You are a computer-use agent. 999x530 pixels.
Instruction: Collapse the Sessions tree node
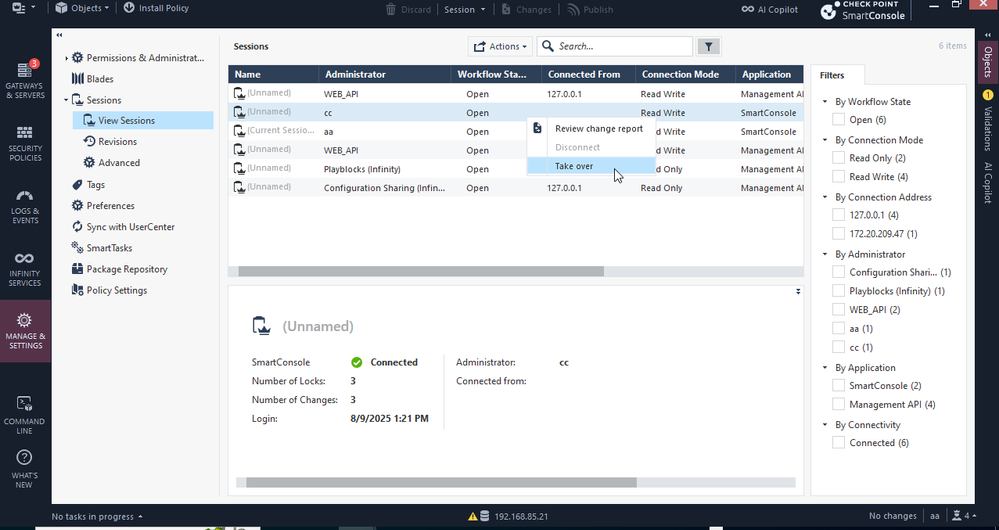[x=66, y=100]
